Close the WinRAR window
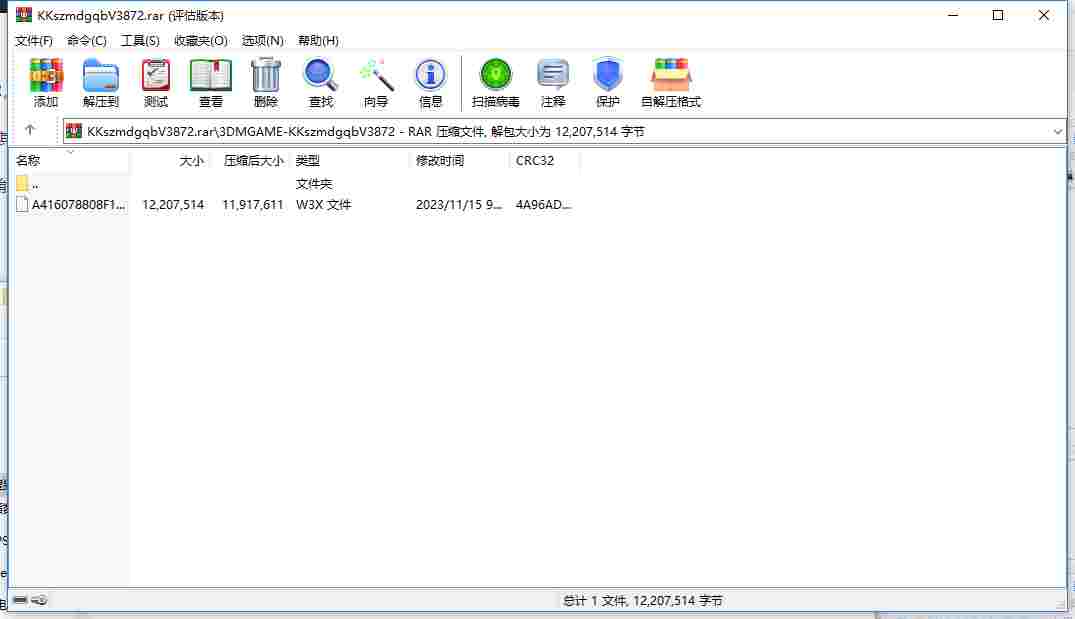The width and height of the screenshot is (1075, 619). 1043,14
